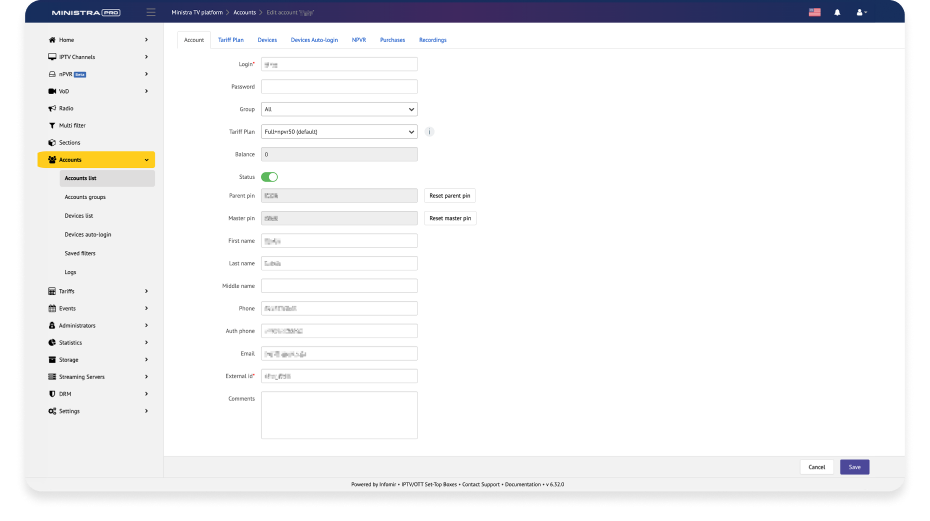Open the Group dropdown

(x=339, y=109)
